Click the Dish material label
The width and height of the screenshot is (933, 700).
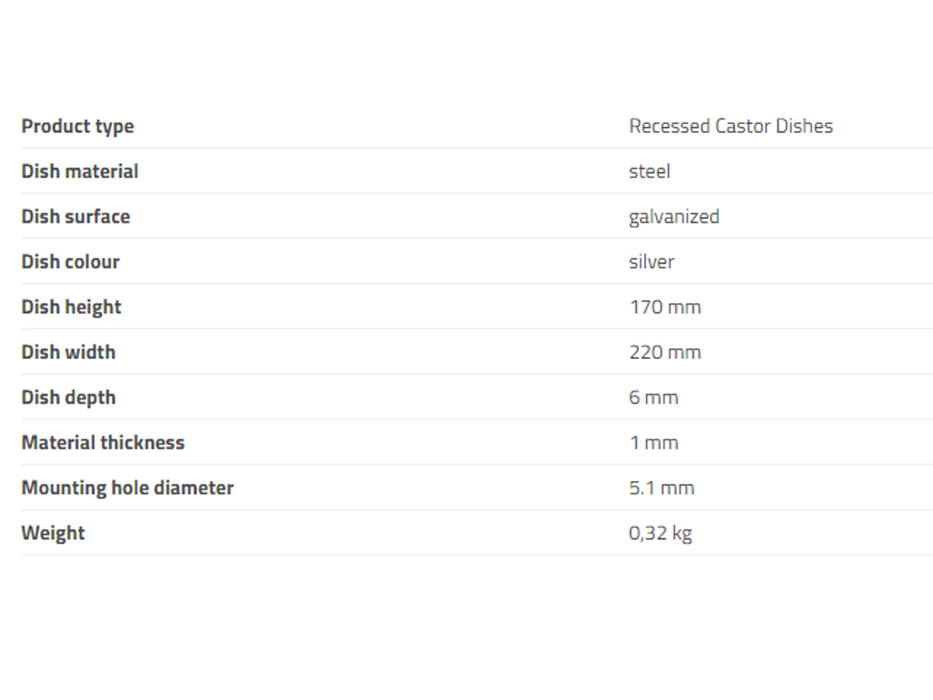coord(80,171)
